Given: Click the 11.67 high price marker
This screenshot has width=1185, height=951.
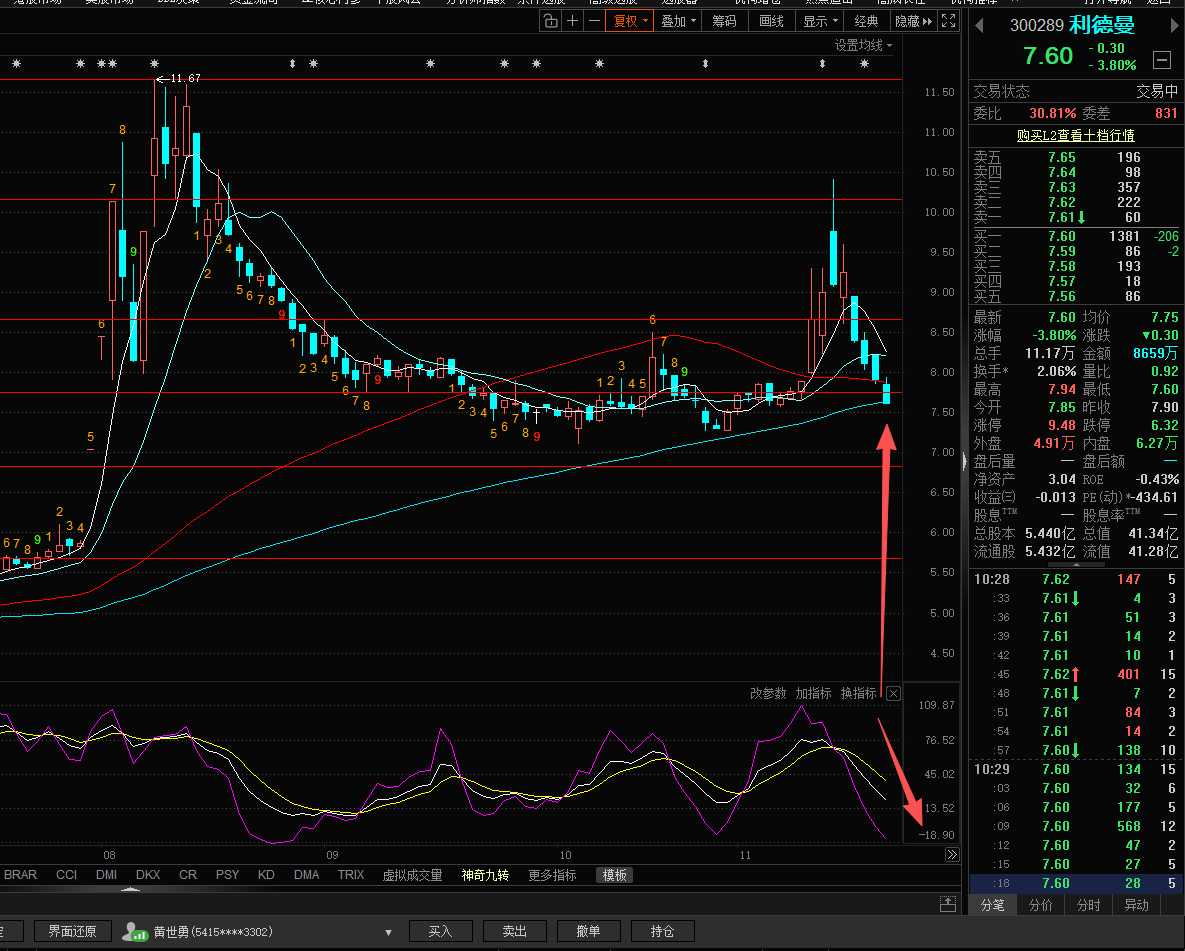Looking at the screenshot, I should (179, 79).
